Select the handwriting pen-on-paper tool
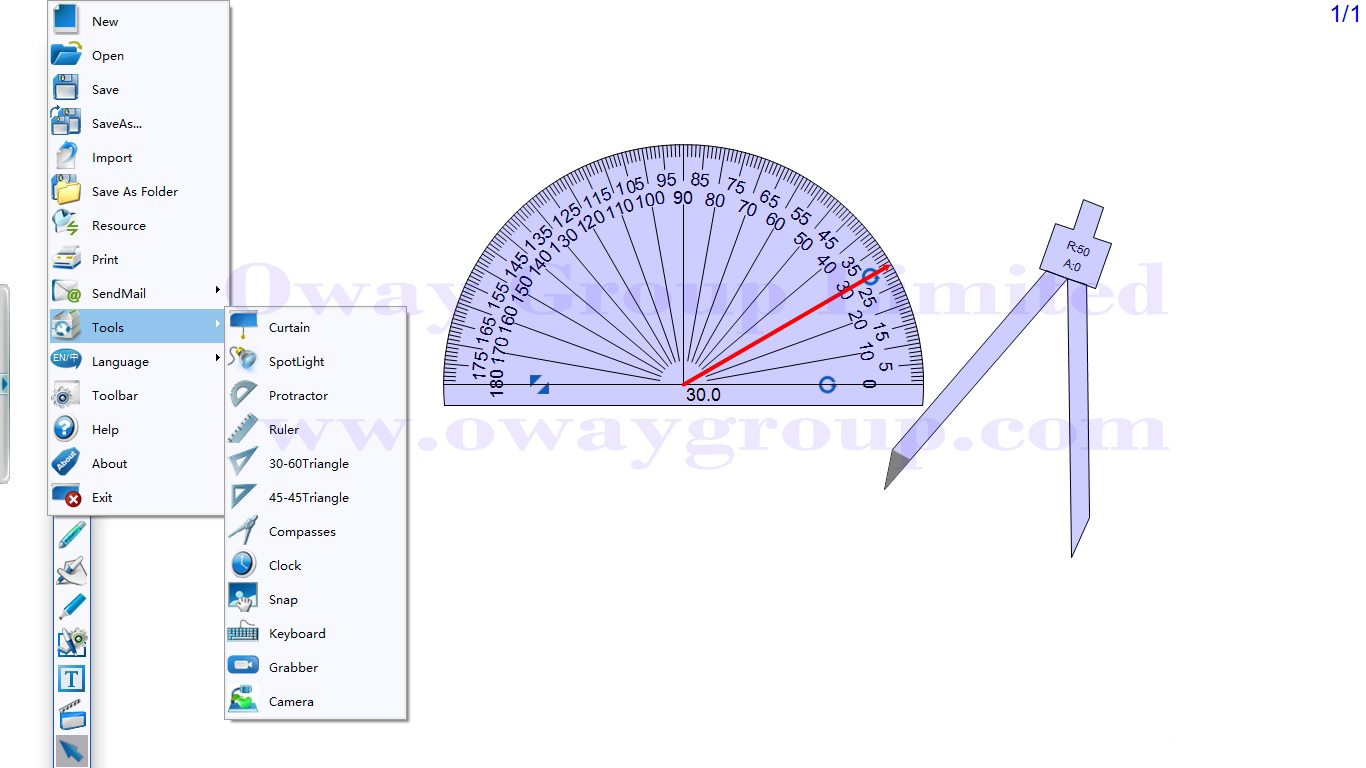 tap(72, 570)
